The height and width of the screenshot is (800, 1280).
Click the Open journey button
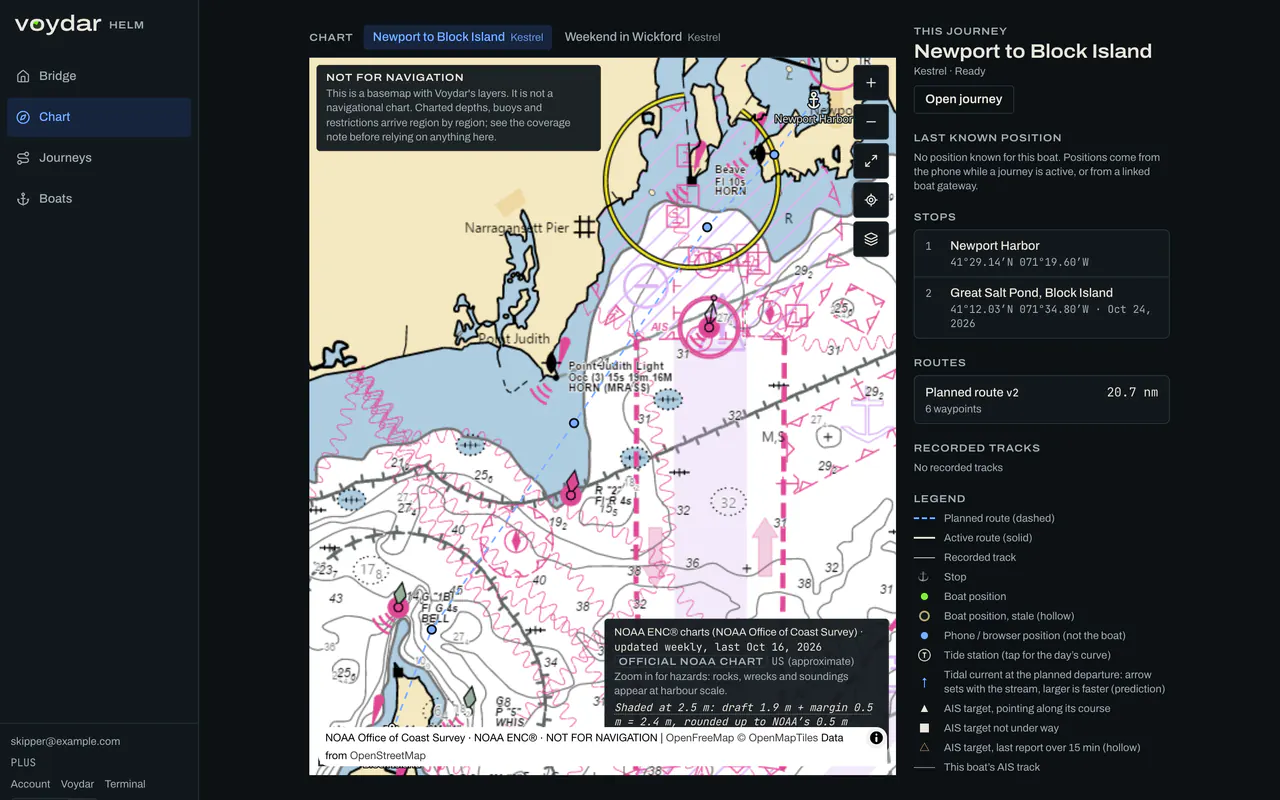click(x=964, y=99)
